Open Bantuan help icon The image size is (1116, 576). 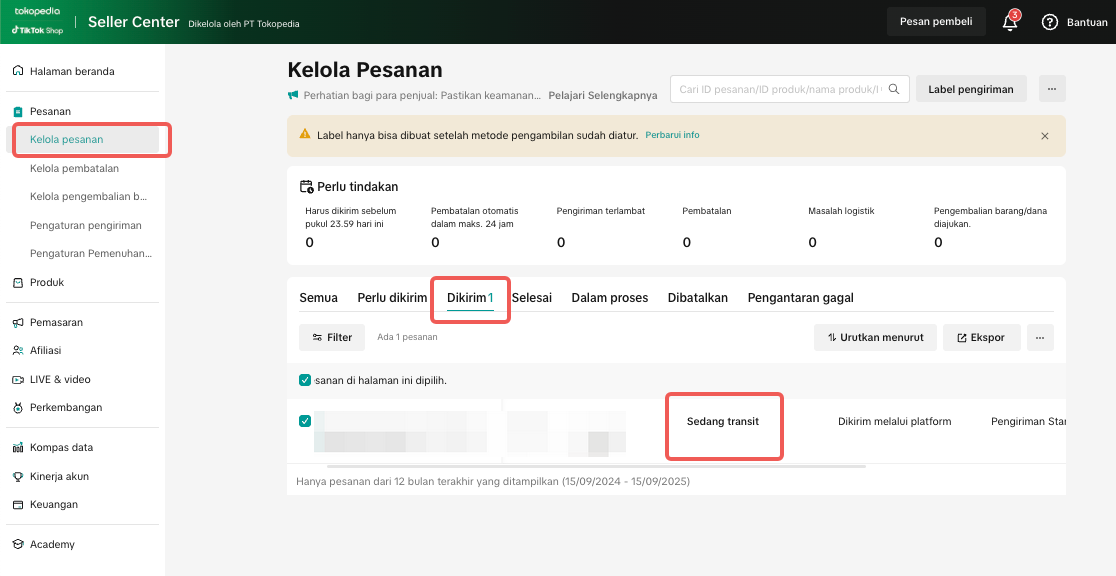pos(1050,22)
